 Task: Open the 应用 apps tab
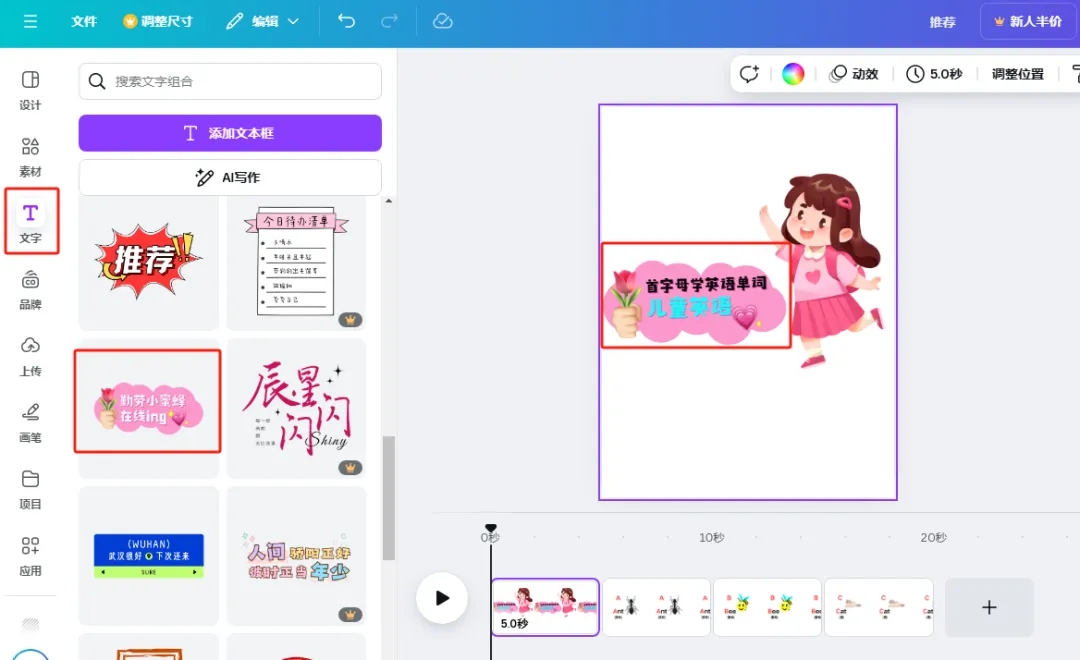pos(30,556)
